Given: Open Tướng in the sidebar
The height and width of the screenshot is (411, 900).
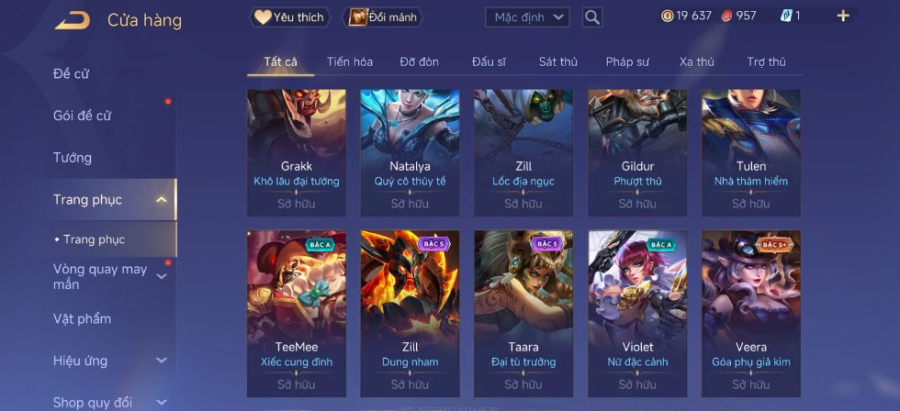Looking at the screenshot, I should pos(72,158).
